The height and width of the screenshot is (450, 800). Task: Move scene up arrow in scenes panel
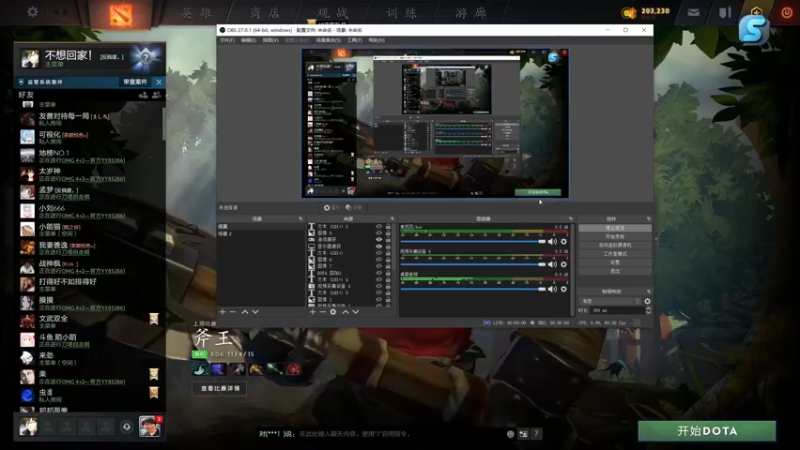pyautogui.click(x=244, y=311)
